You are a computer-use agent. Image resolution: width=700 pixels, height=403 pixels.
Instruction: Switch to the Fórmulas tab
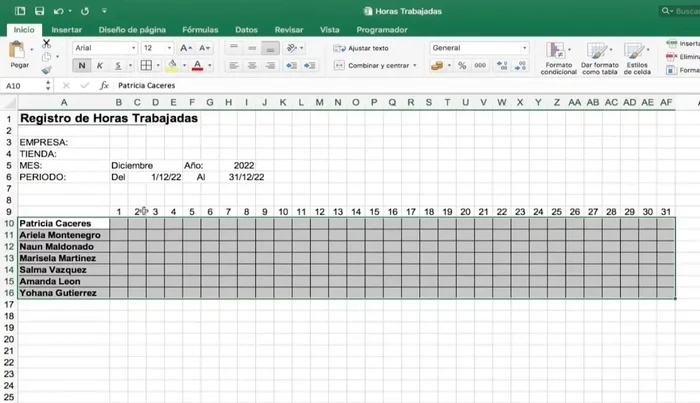200,30
